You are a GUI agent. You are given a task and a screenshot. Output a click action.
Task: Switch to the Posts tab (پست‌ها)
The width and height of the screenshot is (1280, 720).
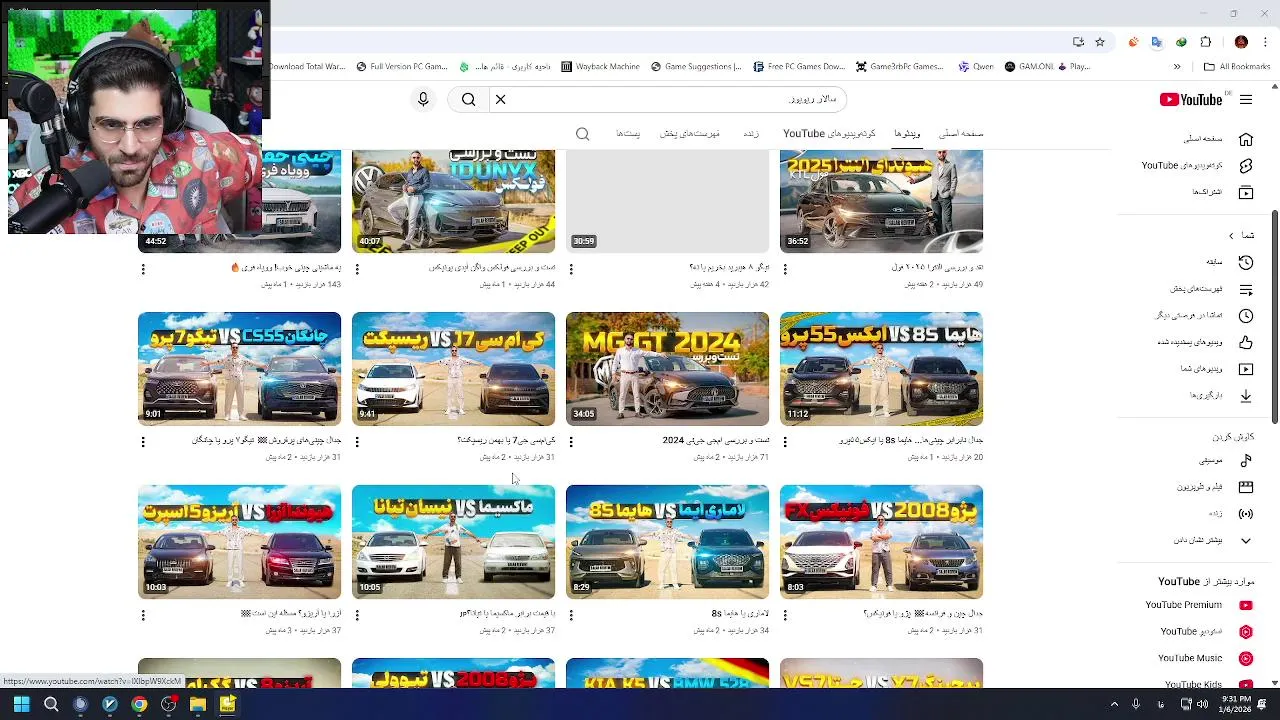click(x=628, y=134)
